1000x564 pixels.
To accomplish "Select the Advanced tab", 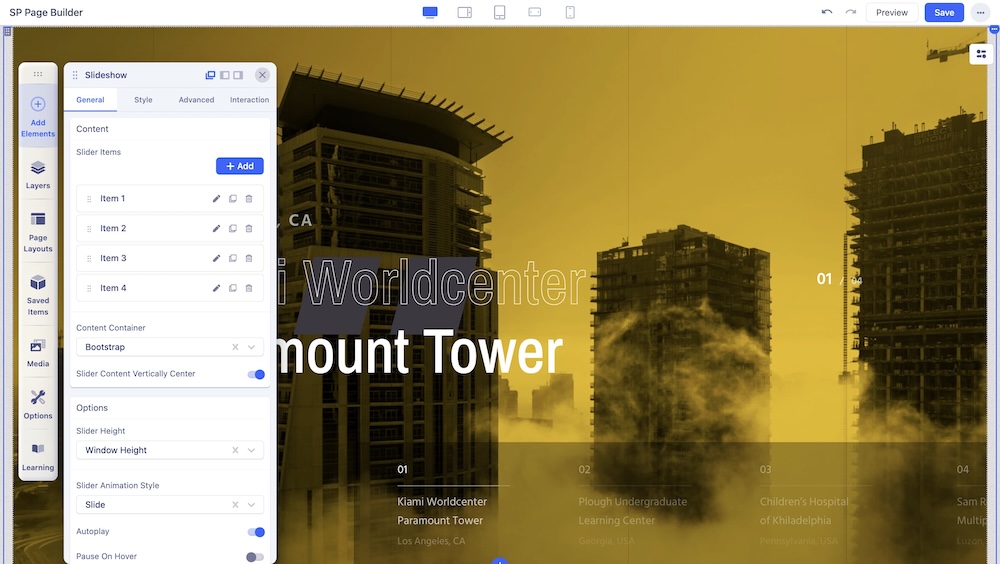I will (196, 100).
